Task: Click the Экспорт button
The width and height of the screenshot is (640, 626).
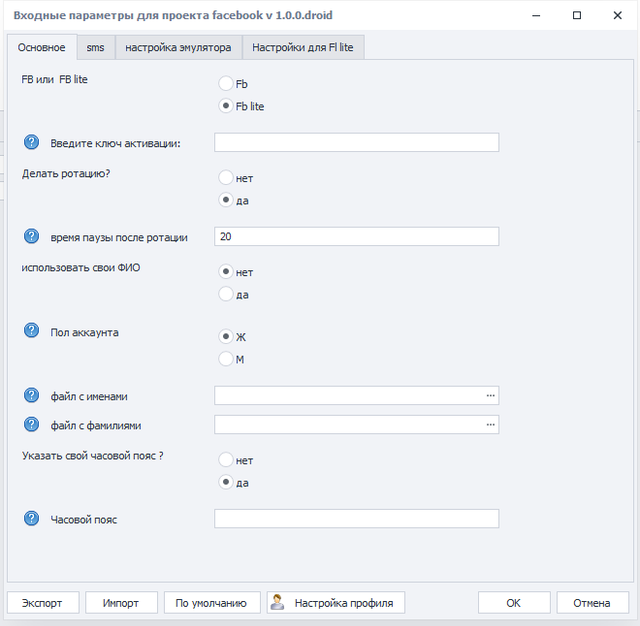Action: click(x=43, y=603)
